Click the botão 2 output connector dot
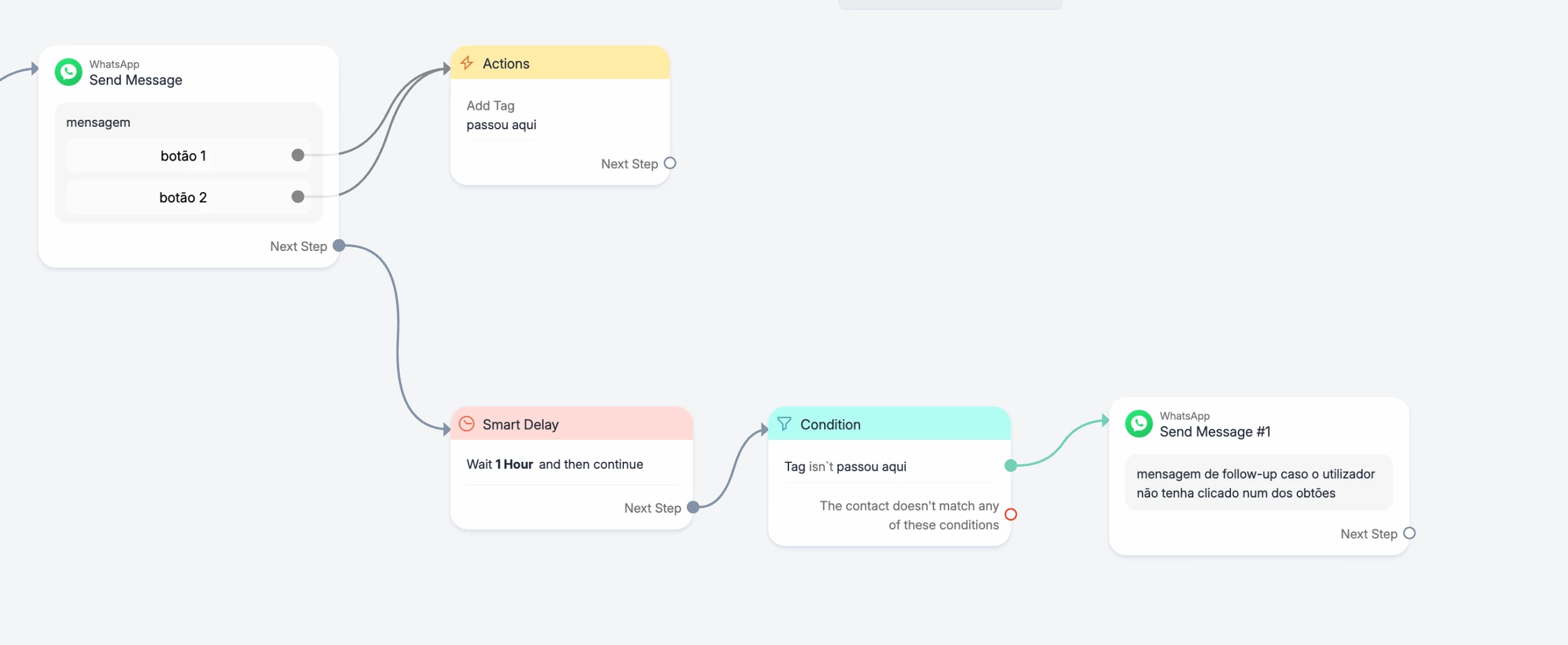The height and width of the screenshot is (645, 1568). [298, 197]
